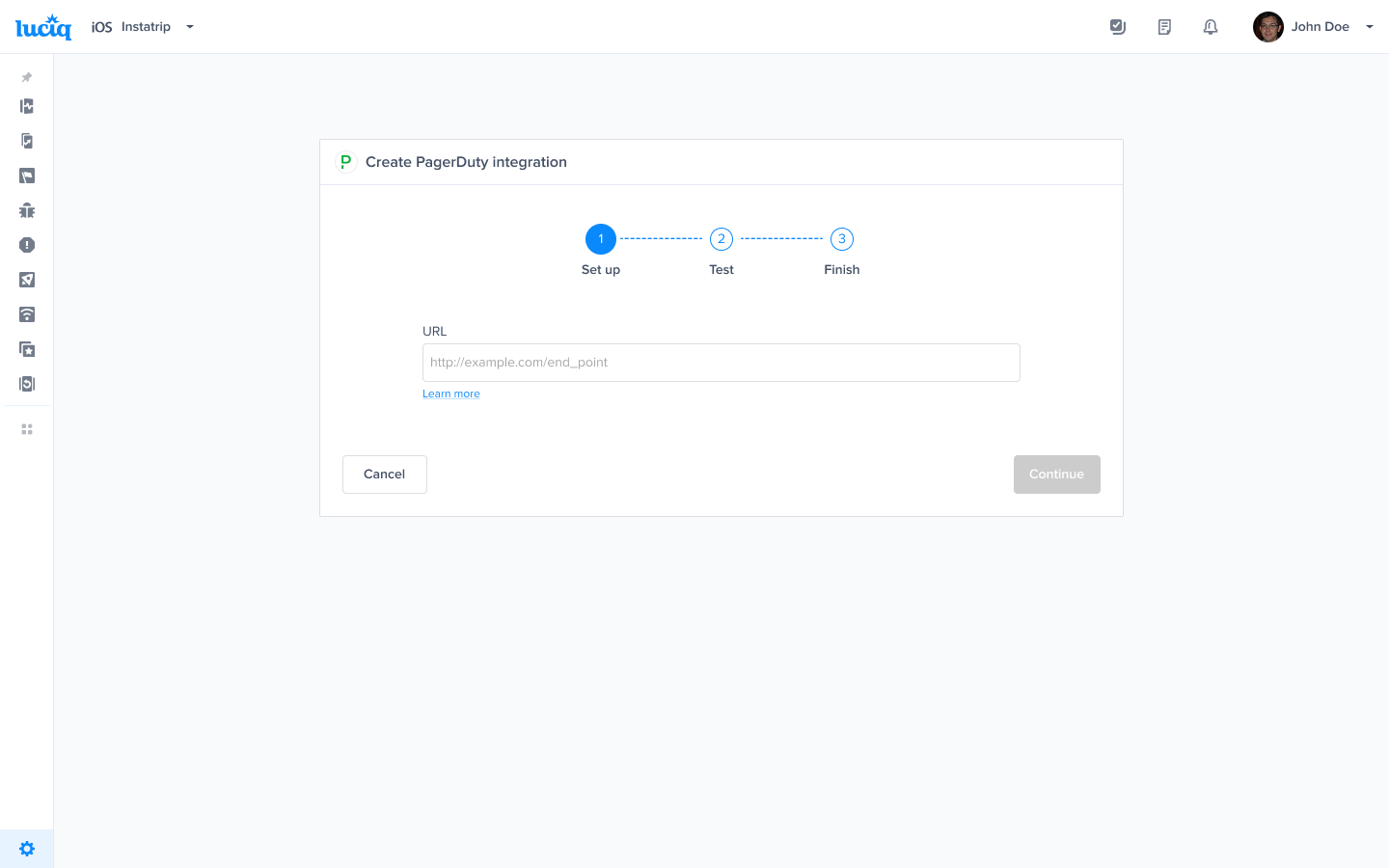The width and height of the screenshot is (1389, 868).
Task: Open the starred pages sidebar icon
Action: coord(27,349)
